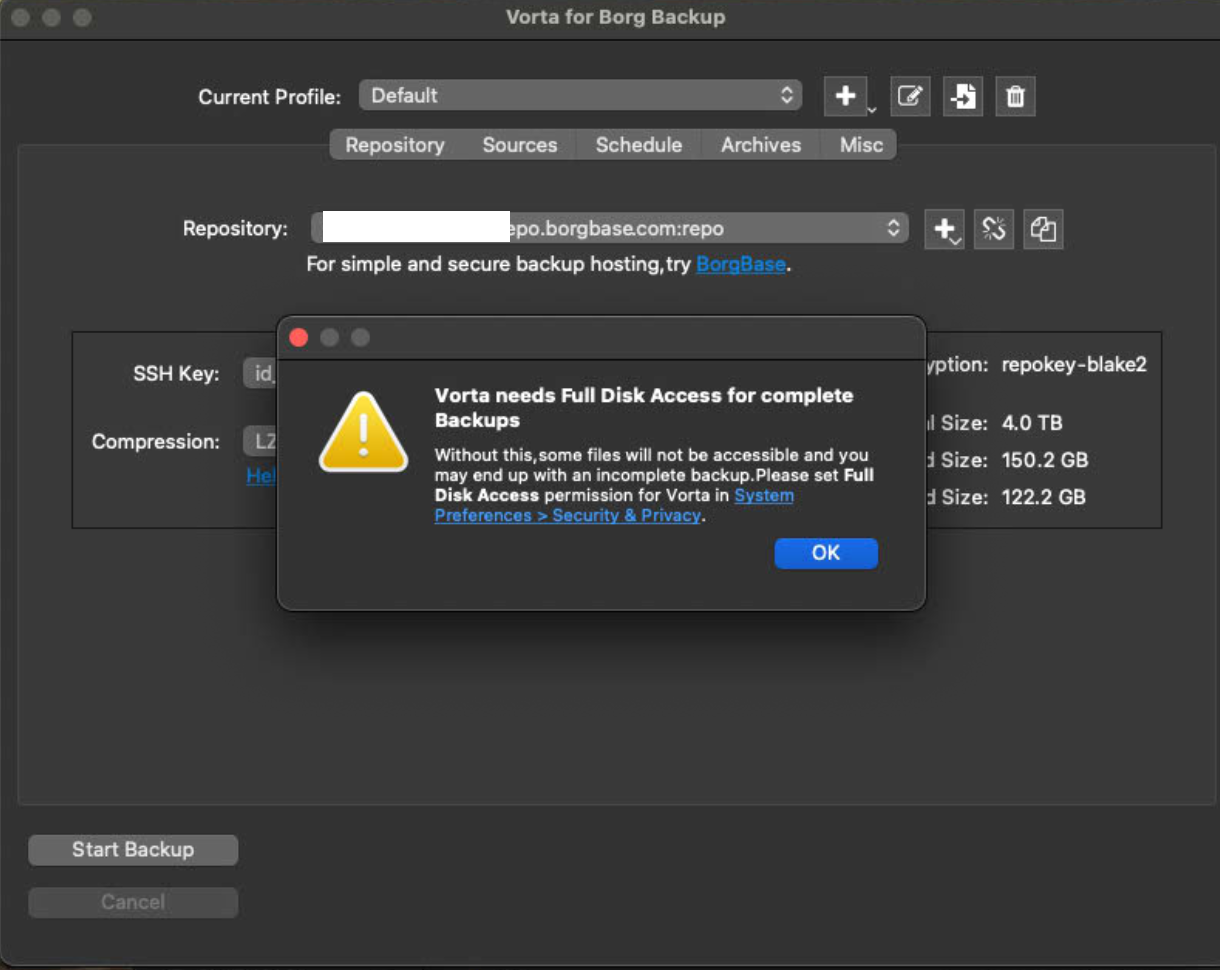Copy the repository URL using the copy icon
Image resolution: width=1220 pixels, height=970 pixels.
coord(1043,229)
